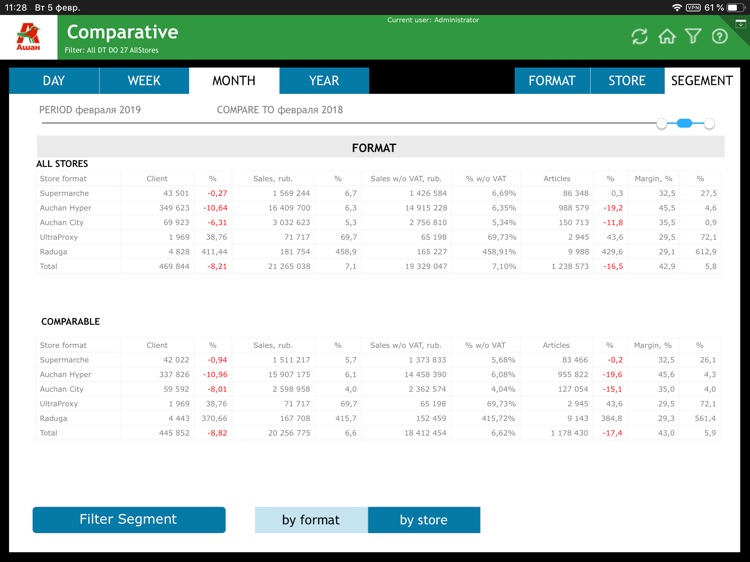
Task: Click the value 21 265 038
Action: [x=289, y=266]
